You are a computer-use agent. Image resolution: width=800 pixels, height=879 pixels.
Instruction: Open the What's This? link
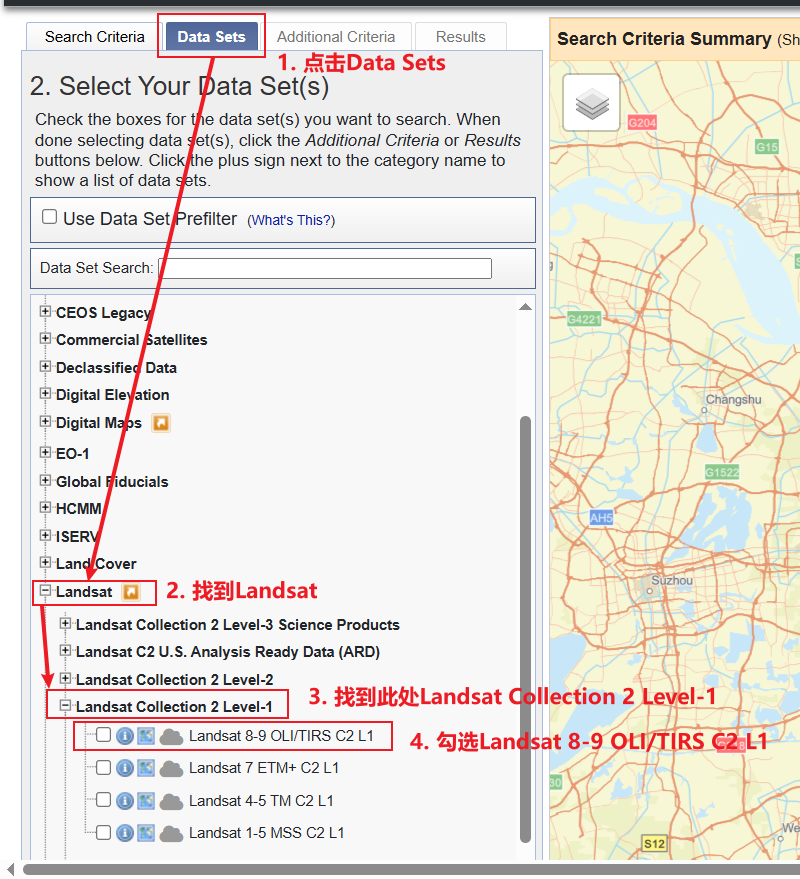click(x=292, y=220)
